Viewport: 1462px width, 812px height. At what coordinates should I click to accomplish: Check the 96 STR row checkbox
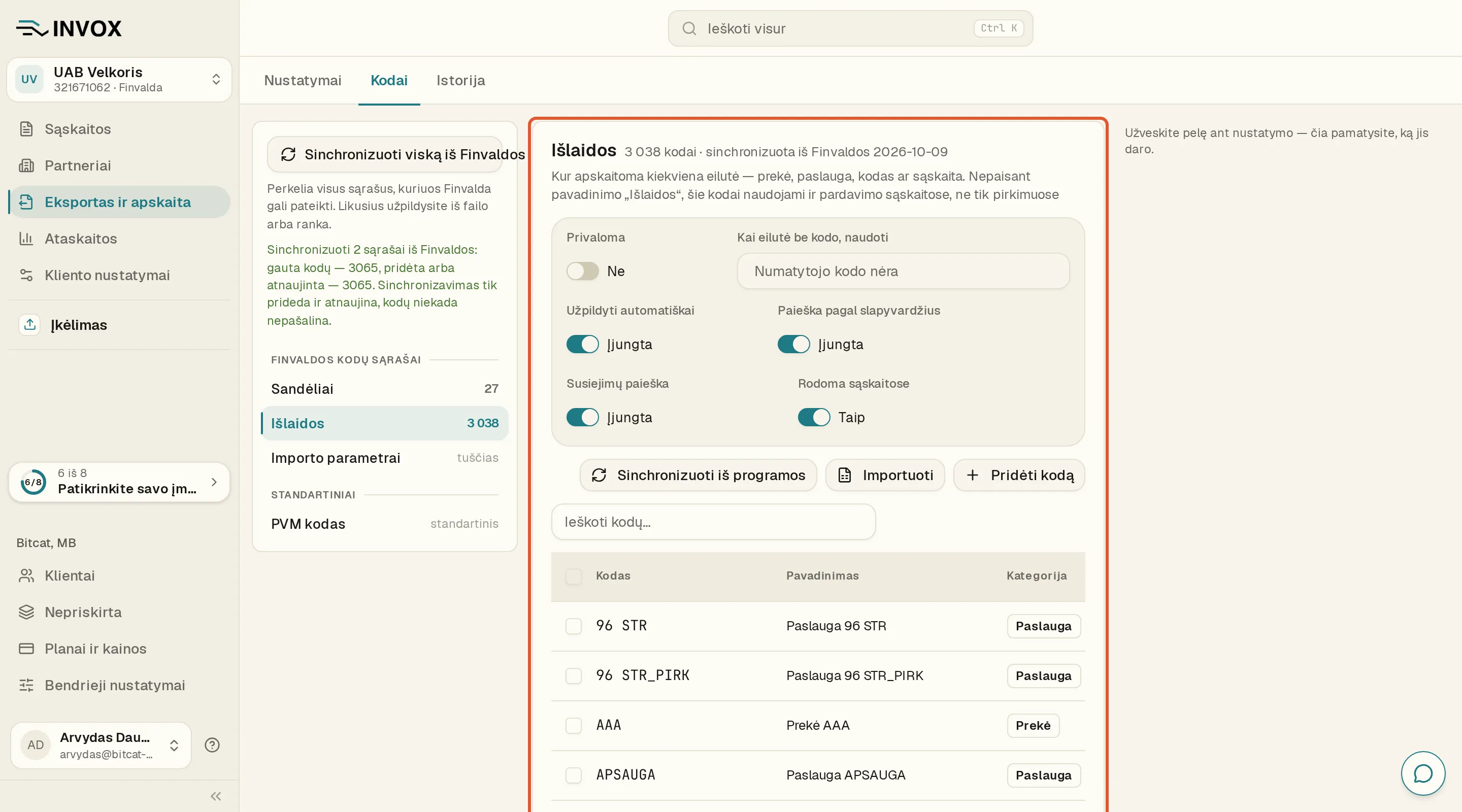[573, 626]
